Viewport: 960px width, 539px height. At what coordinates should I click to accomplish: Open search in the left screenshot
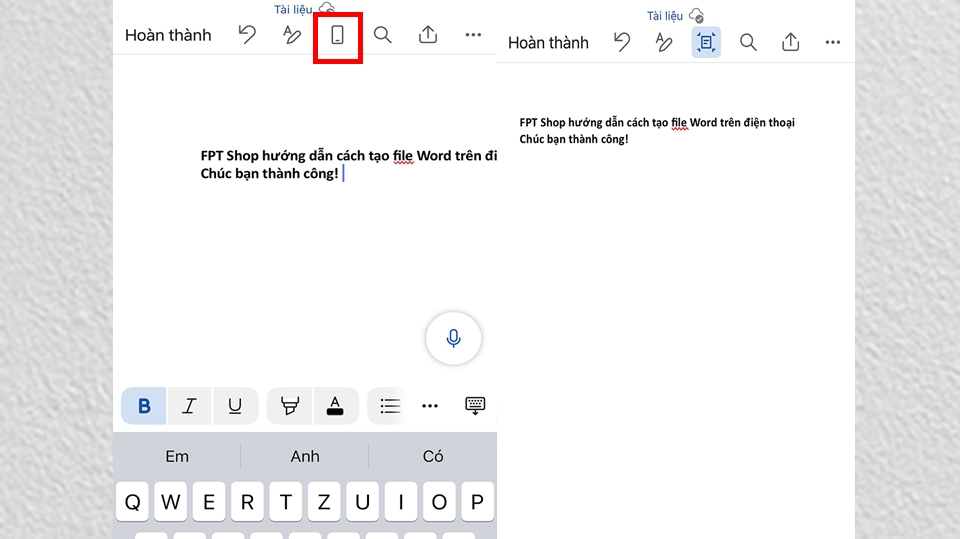tap(383, 35)
